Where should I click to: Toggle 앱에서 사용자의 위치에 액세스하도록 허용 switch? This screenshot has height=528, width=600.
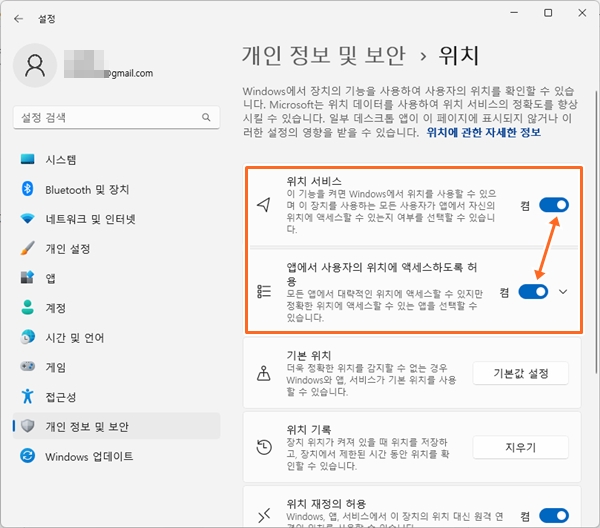(x=533, y=292)
